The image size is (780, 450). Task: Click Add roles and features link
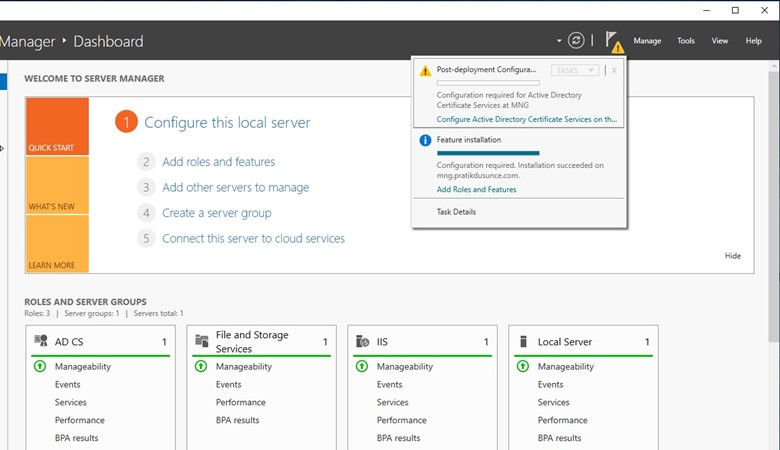pyautogui.click(x=218, y=162)
